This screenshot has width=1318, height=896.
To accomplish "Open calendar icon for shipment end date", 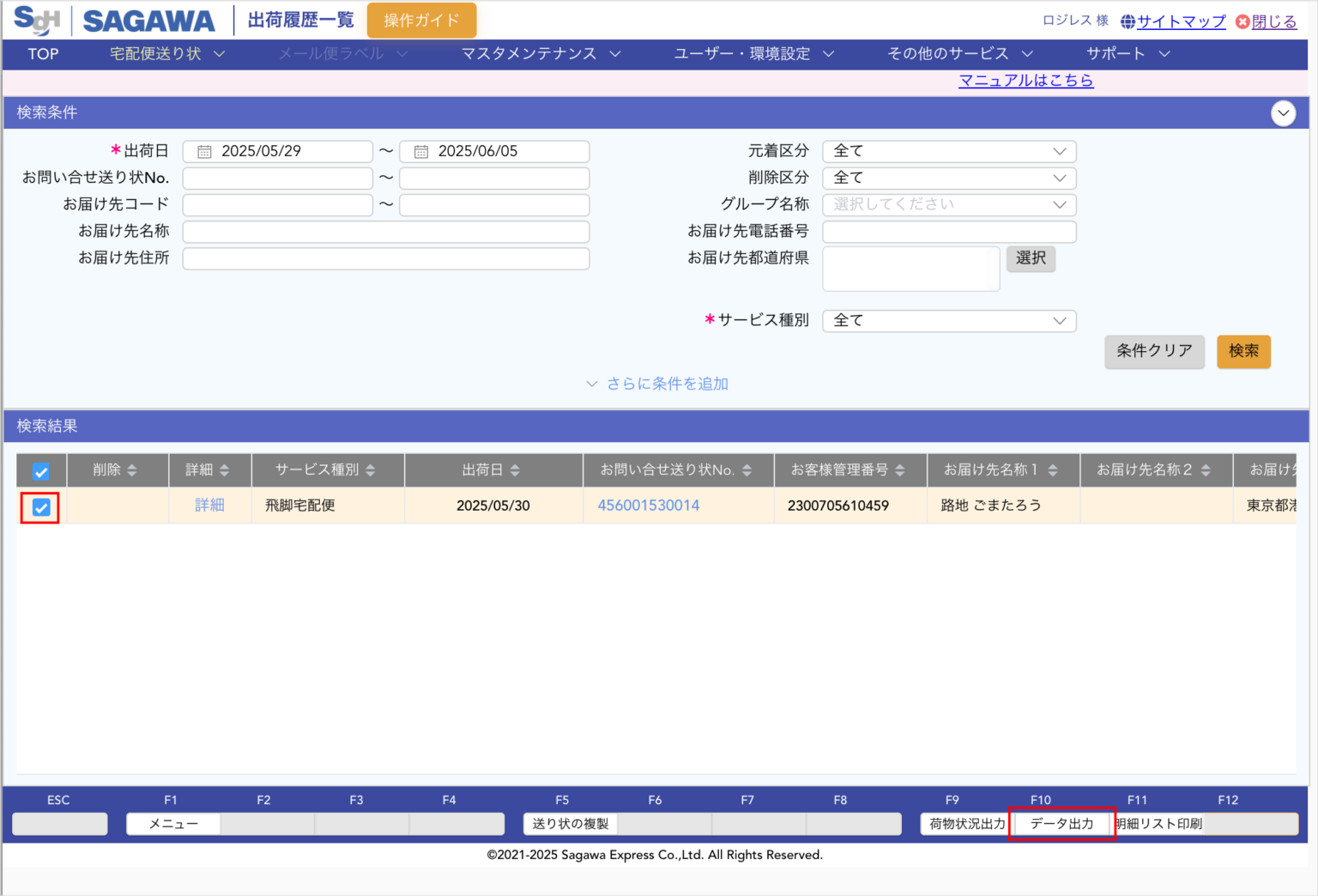I will click(420, 152).
